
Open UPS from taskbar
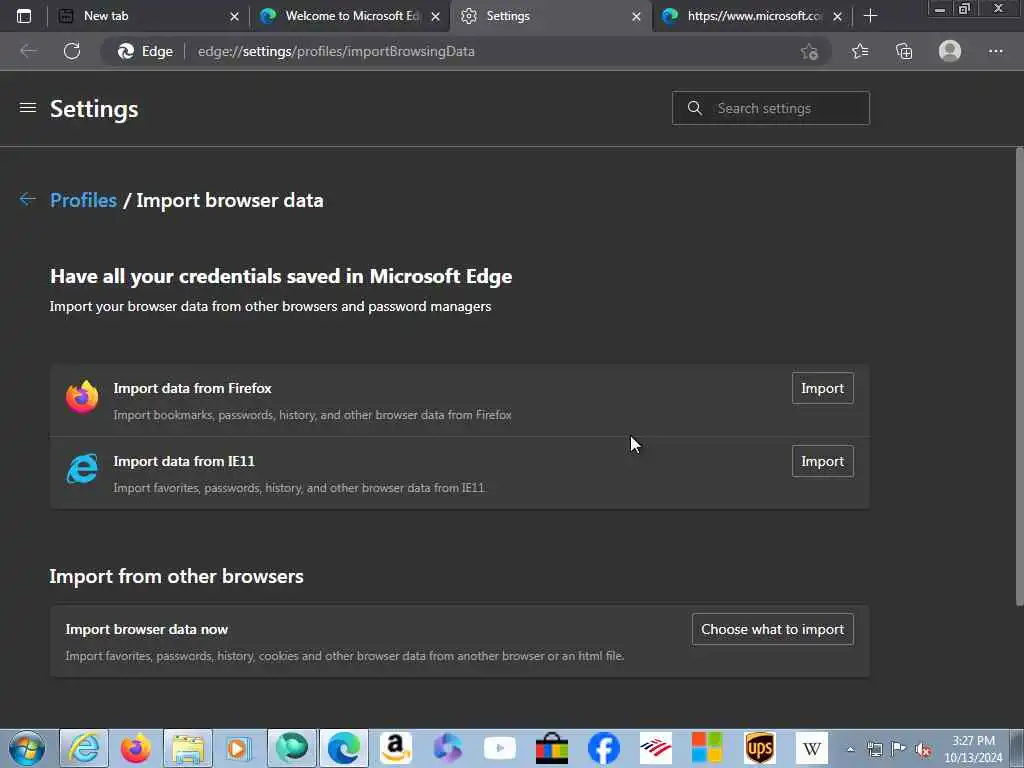[x=760, y=748]
